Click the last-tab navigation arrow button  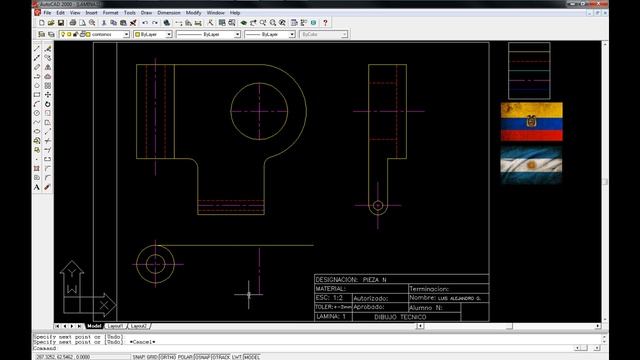tap(79, 326)
